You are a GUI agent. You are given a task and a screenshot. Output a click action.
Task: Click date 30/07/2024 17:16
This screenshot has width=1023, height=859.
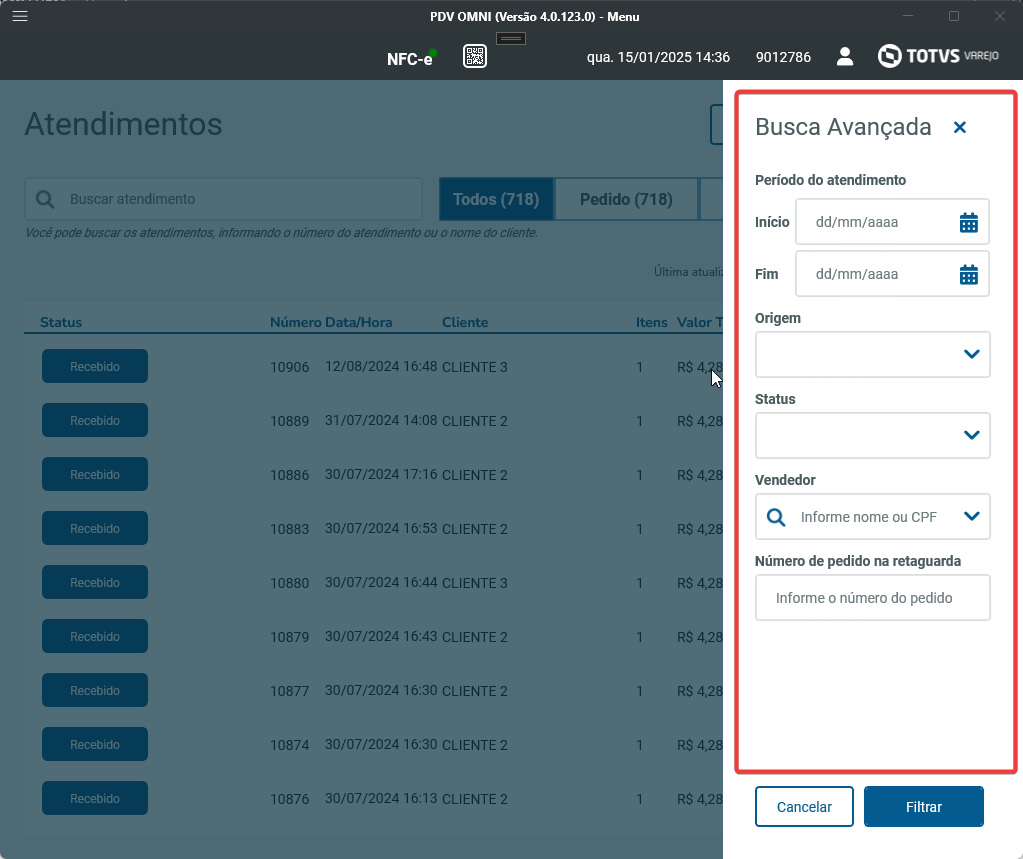pos(381,474)
